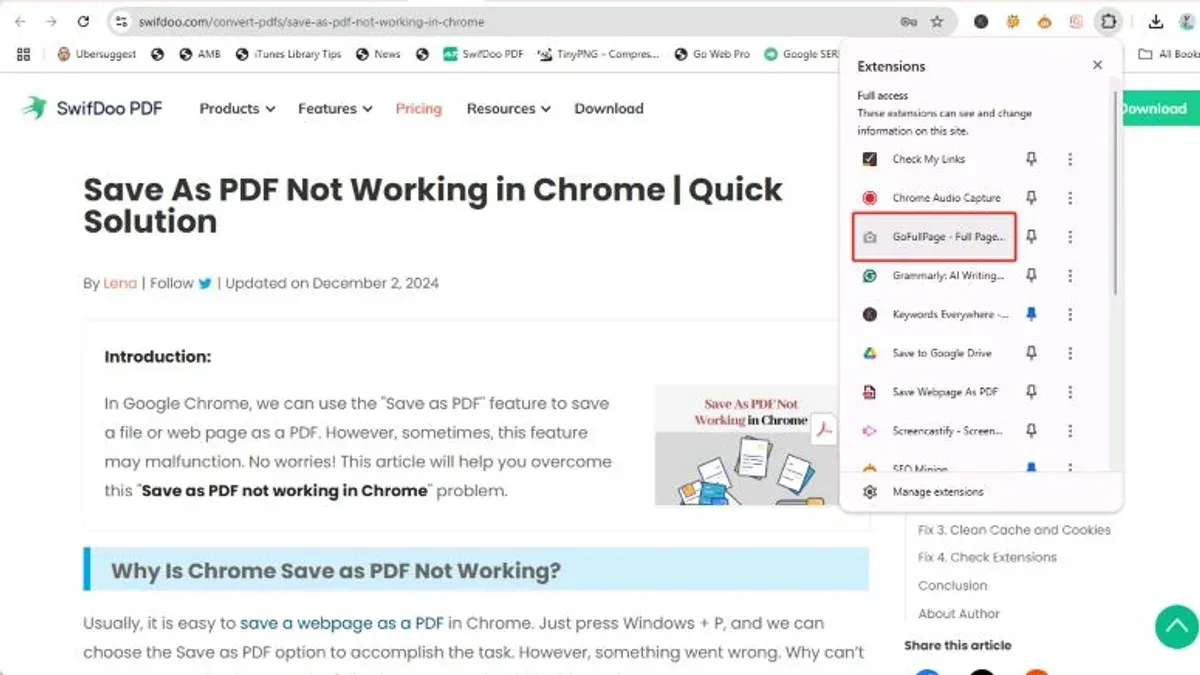Click the Extensions puzzle-piece toolbar button
This screenshot has width=1200, height=675.
1107,21
